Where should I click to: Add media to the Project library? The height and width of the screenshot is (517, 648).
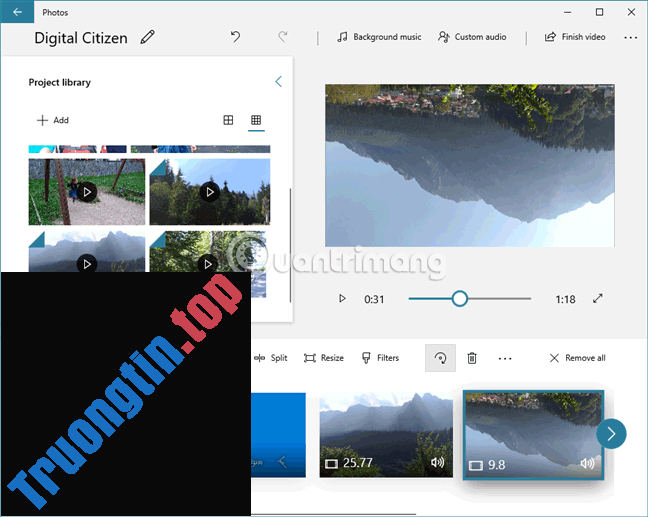pyautogui.click(x=53, y=120)
